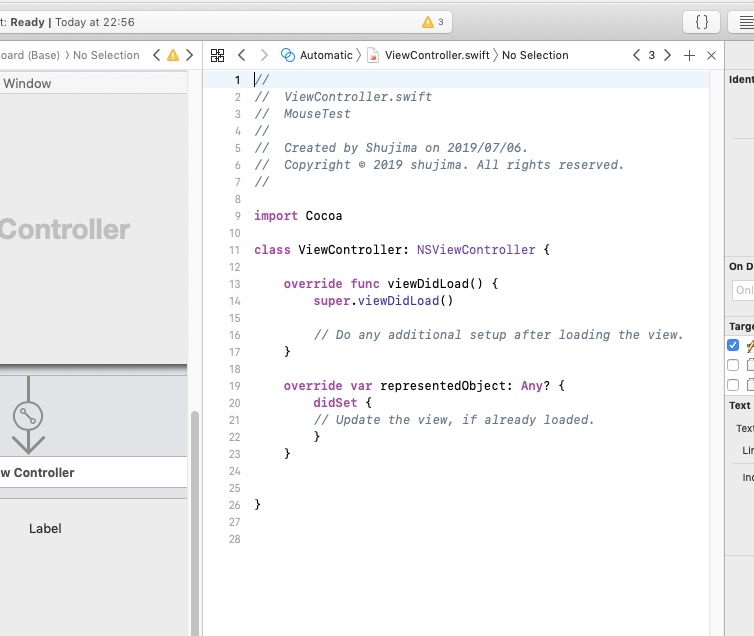Image resolution: width=754 pixels, height=636 pixels.
Task: Click the didSet keyword
Action: coord(335,403)
